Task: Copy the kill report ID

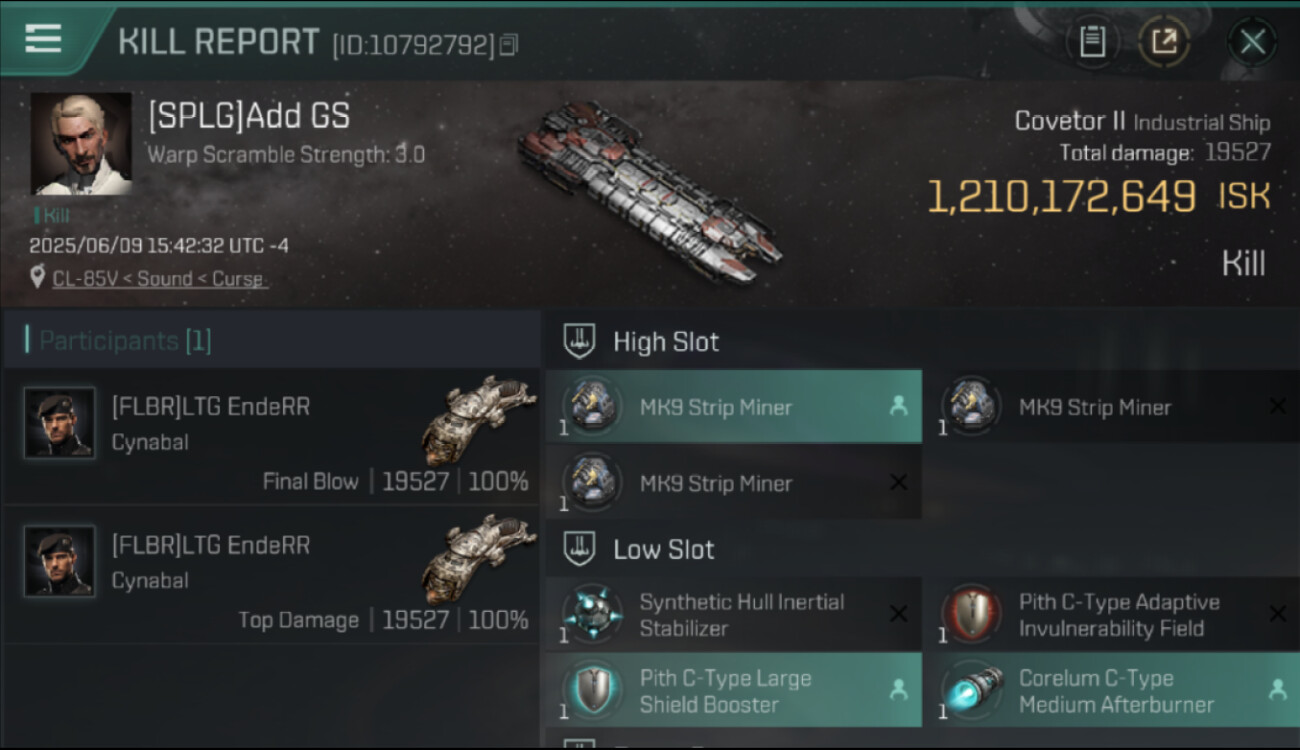Action: point(509,45)
